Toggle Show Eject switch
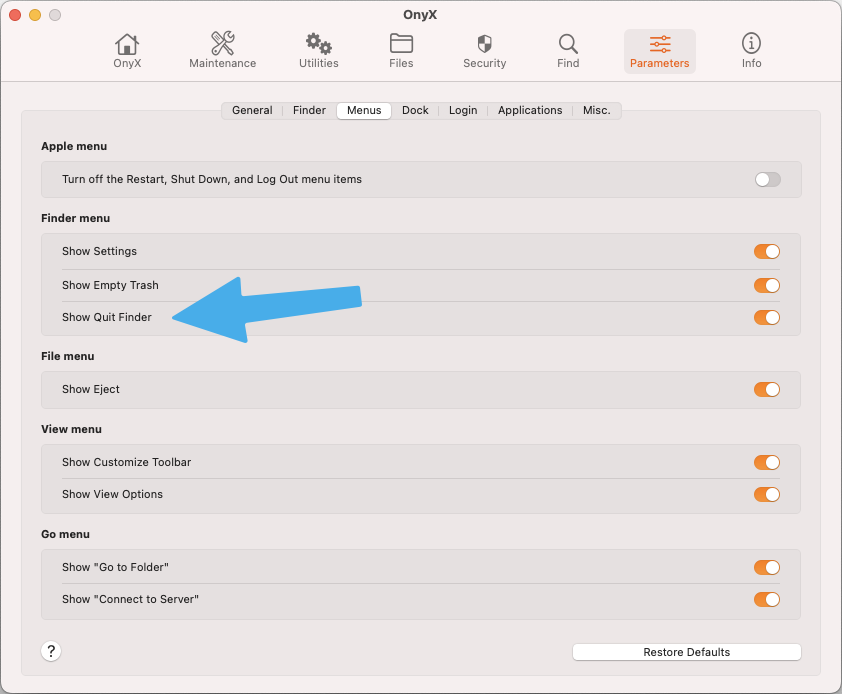The height and width of the screenshot is (694, 842). point(767,389)
